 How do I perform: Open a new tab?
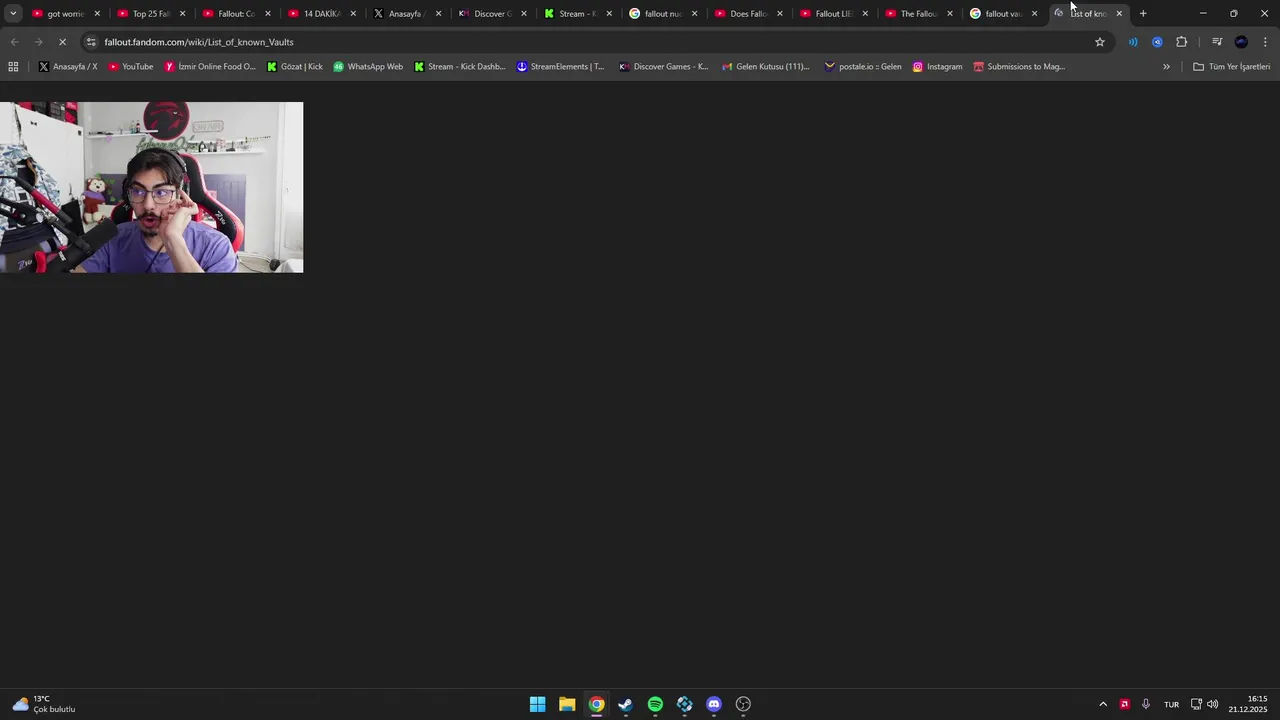[x=1143, y=13]
